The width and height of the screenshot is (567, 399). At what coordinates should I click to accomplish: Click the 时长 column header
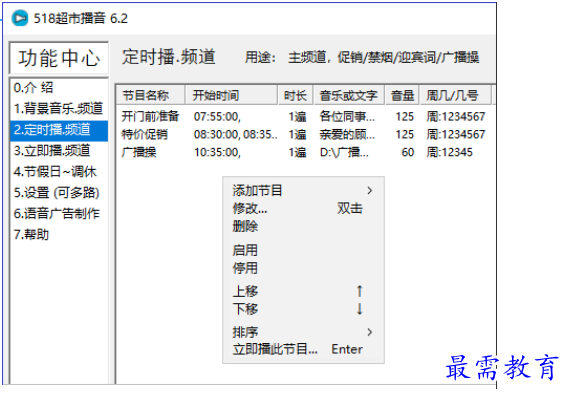click(x=296, y=95)
